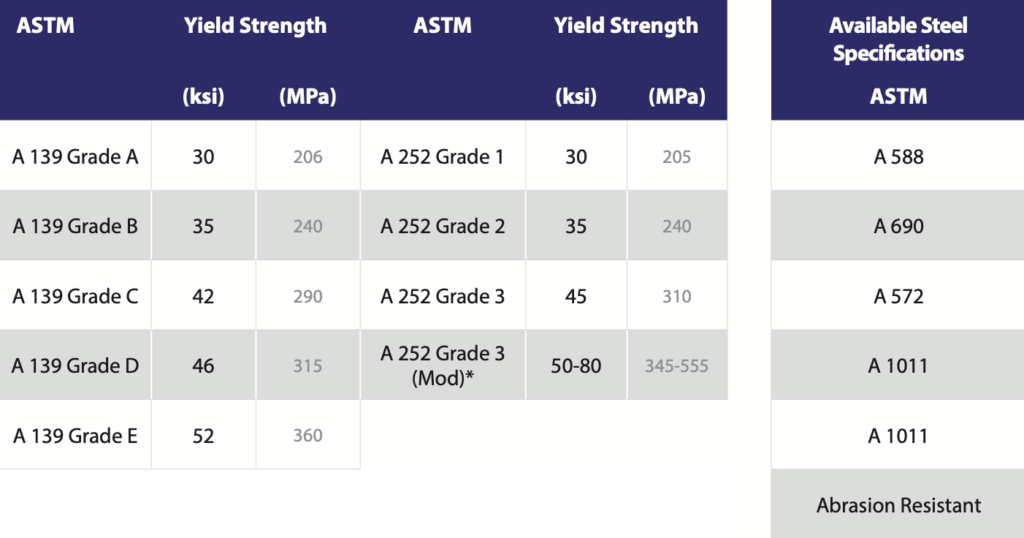
Task: Click the A 690 specification cell
Action: (898, 226)
